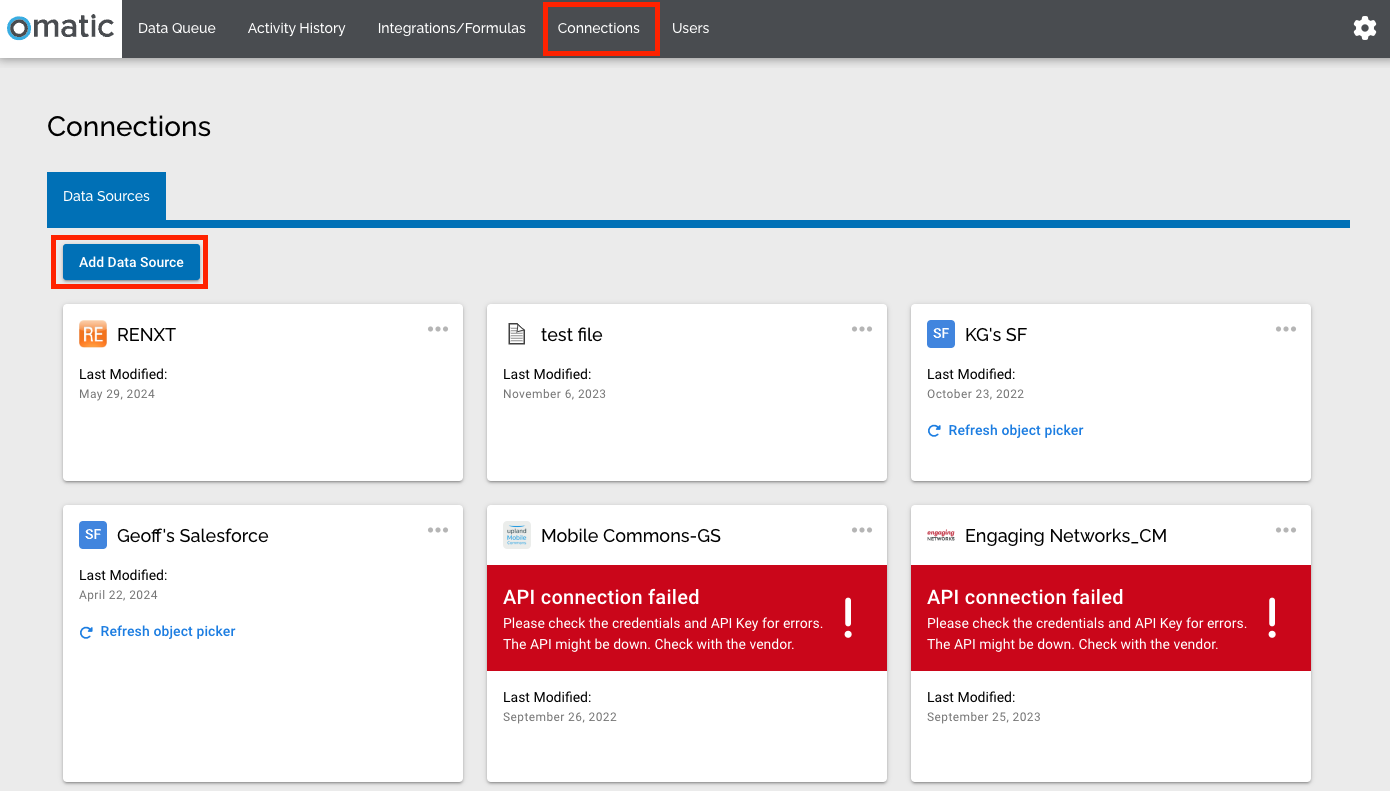The height and width of the screenshot is (791, 1390).
Task: Go to the Users section
Action: 690,28
